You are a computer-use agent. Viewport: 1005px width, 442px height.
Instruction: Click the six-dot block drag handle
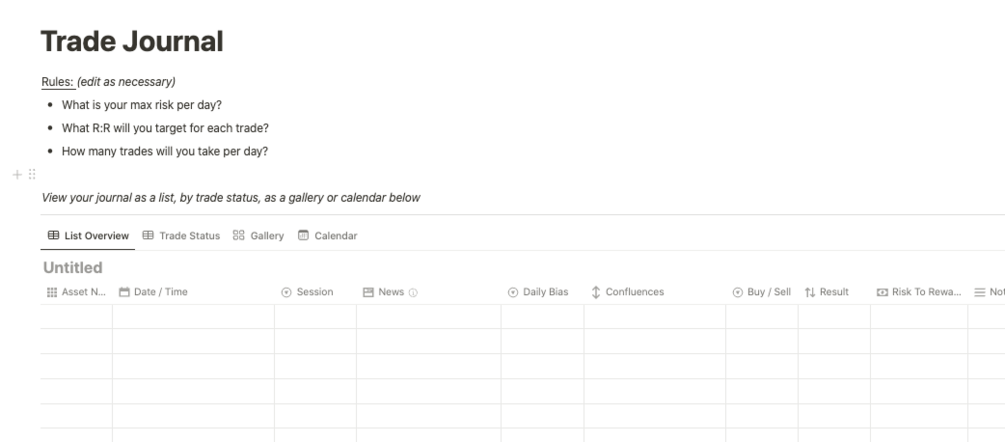[33, 174]
